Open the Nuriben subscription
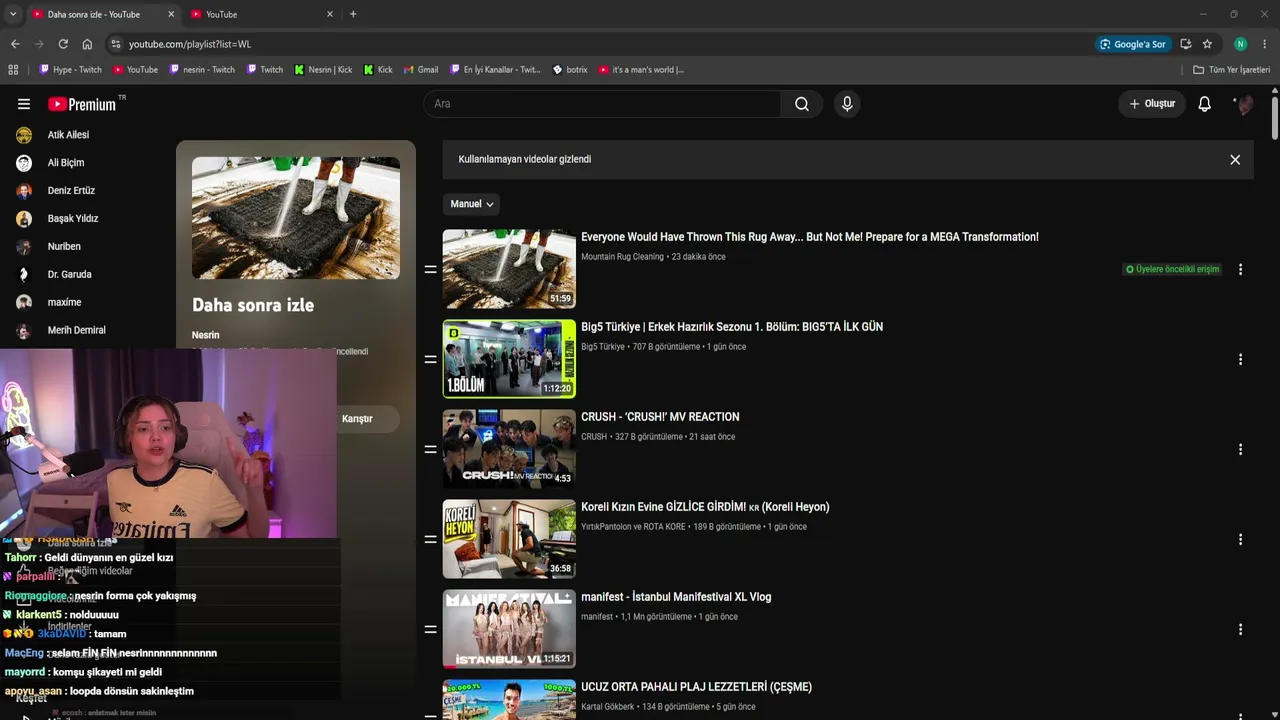This screenshot has width=1280, height=720. [x=64, y=247]
